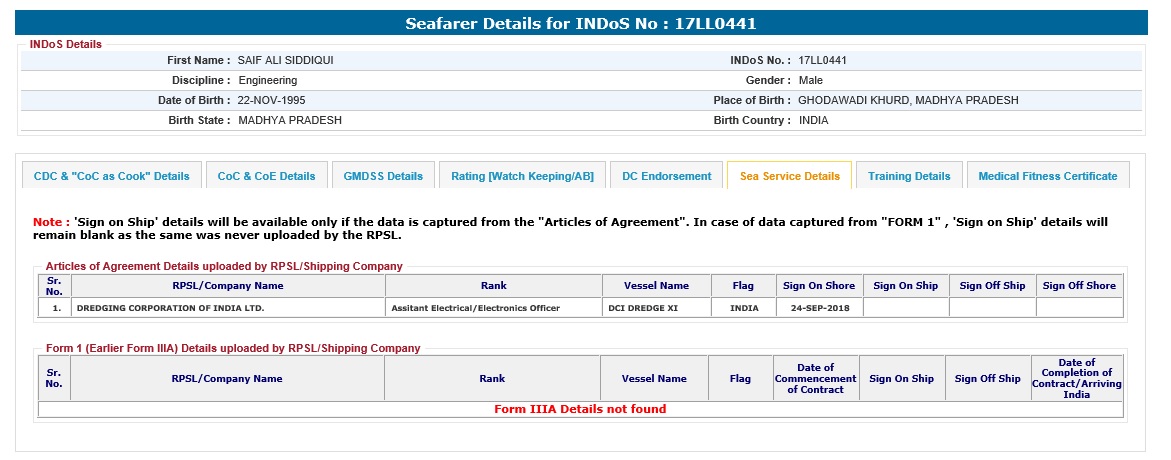Click the DCI DREDGE XI vessel name

click(643, 308)
